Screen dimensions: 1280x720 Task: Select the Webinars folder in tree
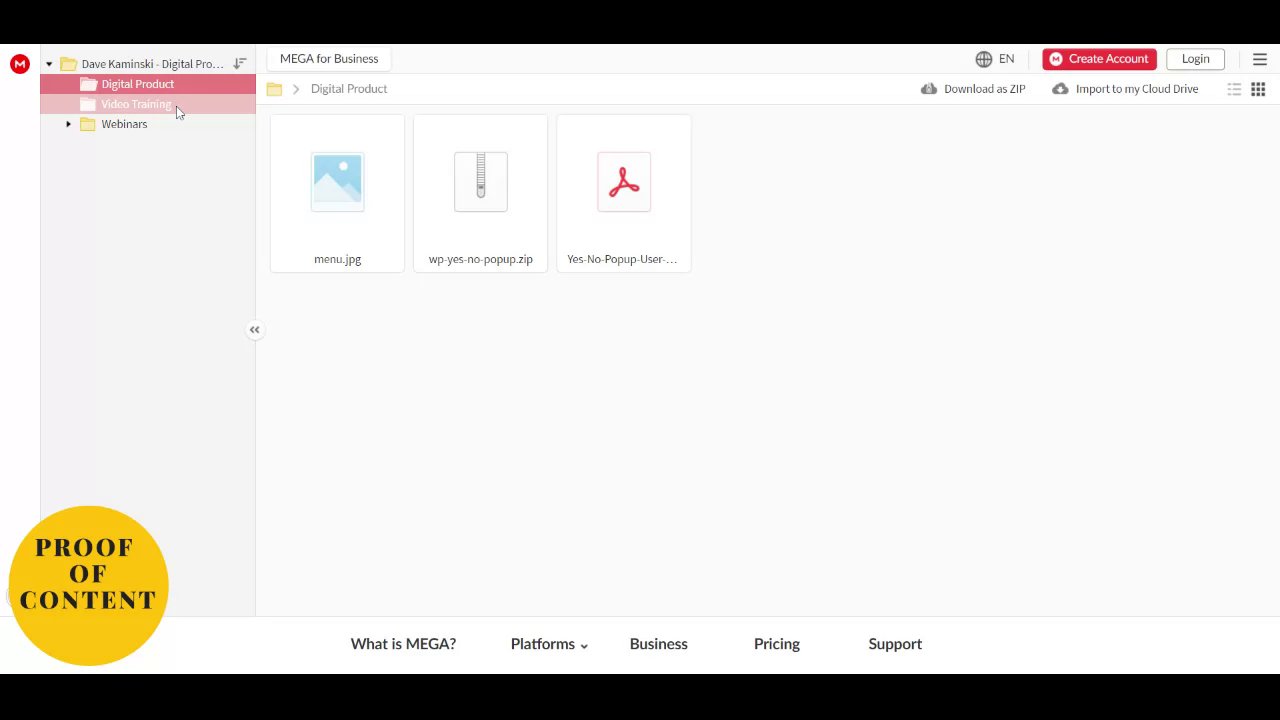(124, 124)
